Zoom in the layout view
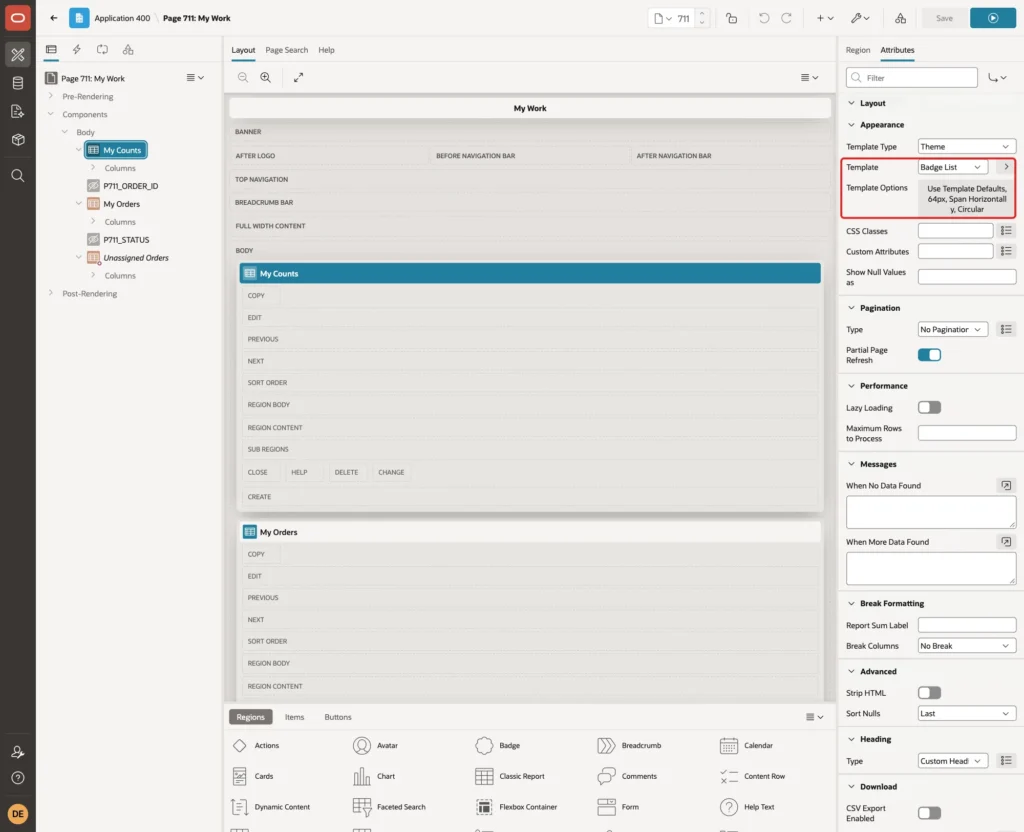This screenshot has width=1024, height=832. coord(266,77)
